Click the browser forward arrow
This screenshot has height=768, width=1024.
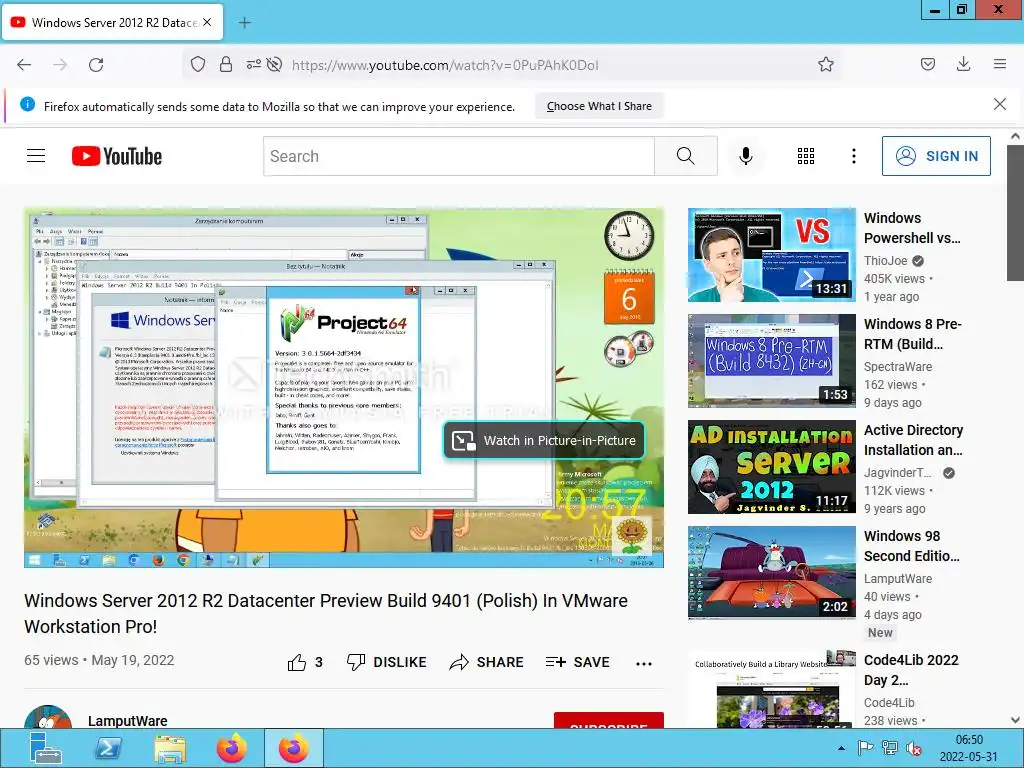pos(60,65)
